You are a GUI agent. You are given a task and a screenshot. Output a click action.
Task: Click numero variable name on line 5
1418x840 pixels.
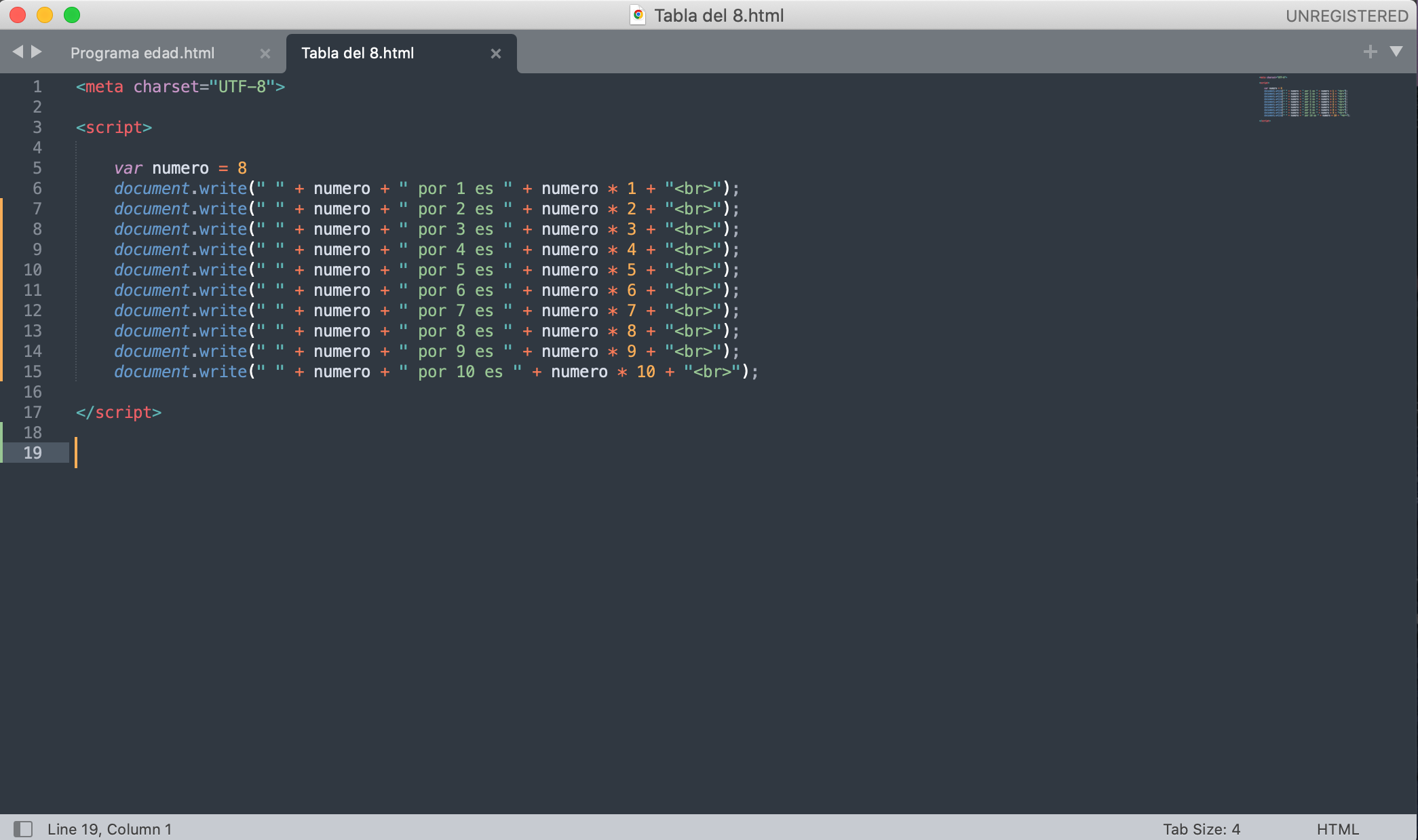(x=180, y=168)
